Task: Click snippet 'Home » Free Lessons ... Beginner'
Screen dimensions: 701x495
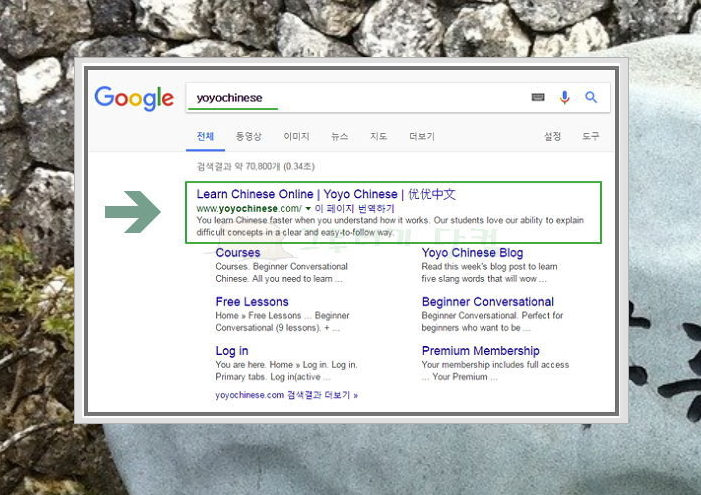Action: click(x=282, y=316)
